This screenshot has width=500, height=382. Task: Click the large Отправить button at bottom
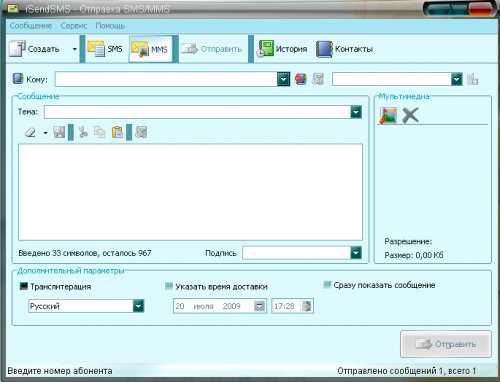click(x=446, y=344)
